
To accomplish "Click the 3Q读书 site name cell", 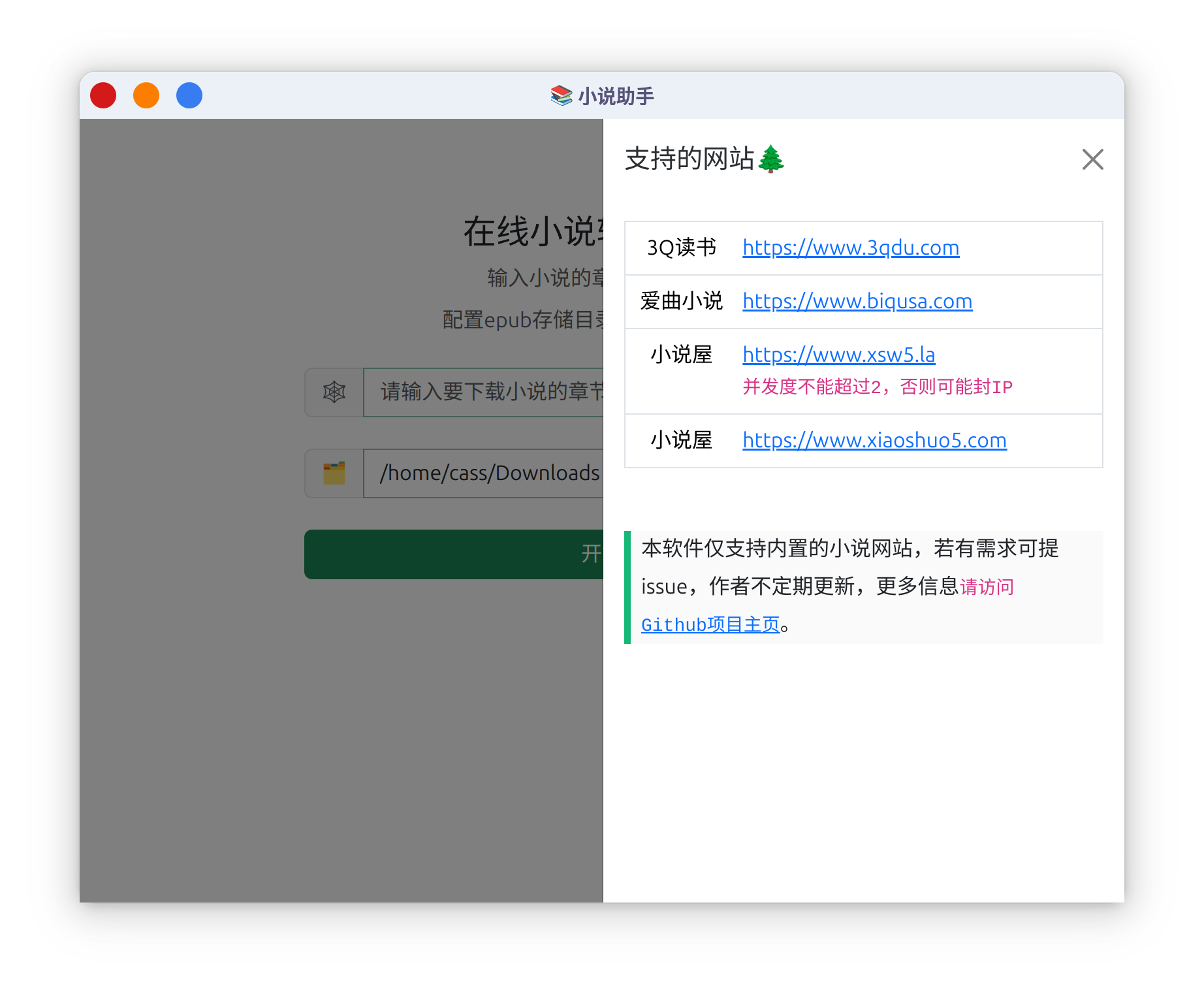I will [x=682, y=248].
